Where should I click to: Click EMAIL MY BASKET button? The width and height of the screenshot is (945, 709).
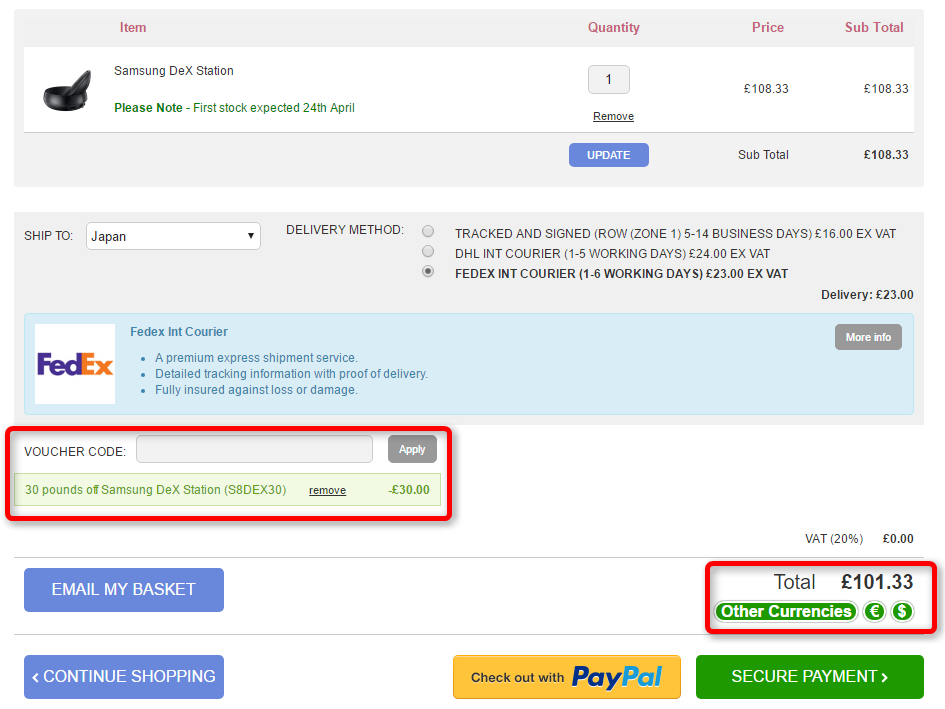tap(124, 590)
